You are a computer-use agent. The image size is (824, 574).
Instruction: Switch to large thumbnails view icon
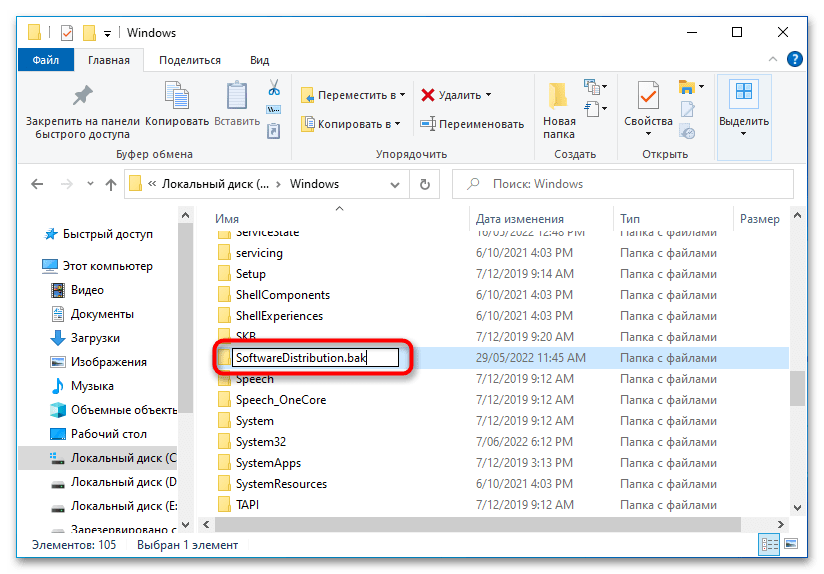click(x=791, y=544)
